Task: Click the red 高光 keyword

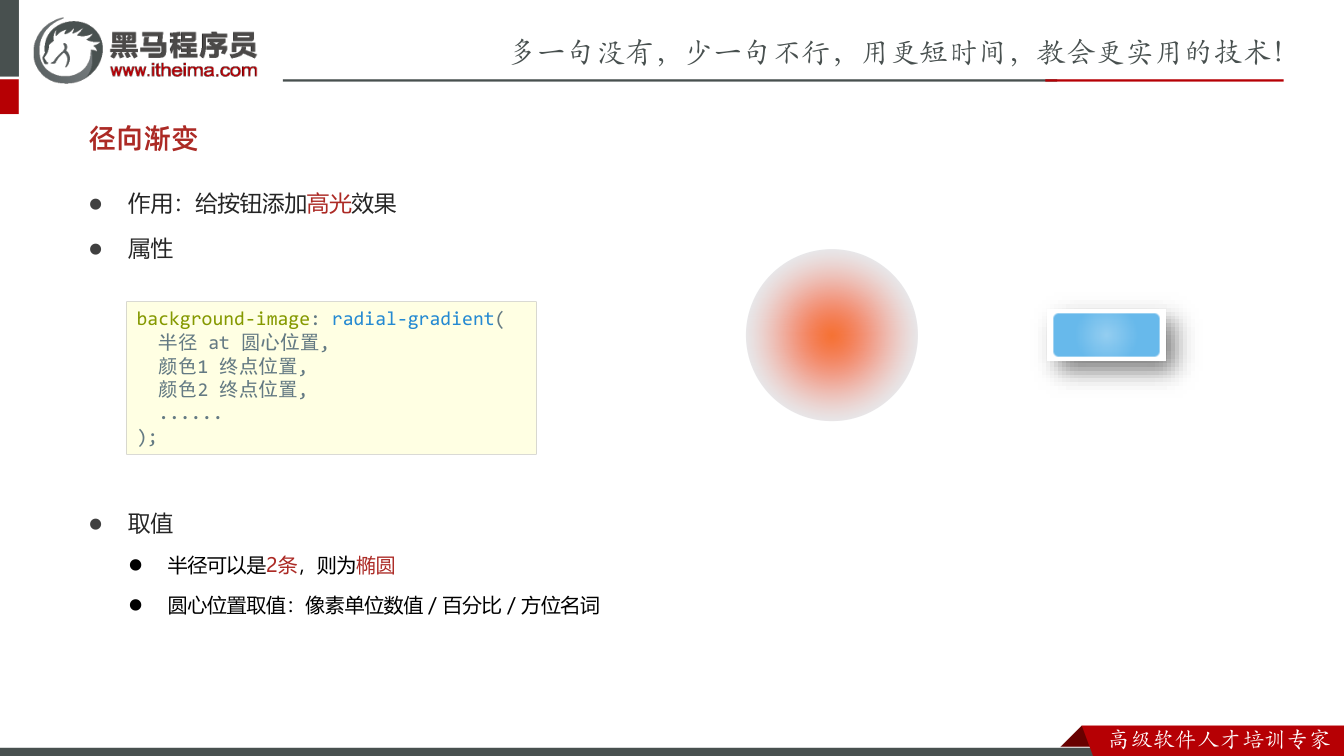Action: pos(329,204)
